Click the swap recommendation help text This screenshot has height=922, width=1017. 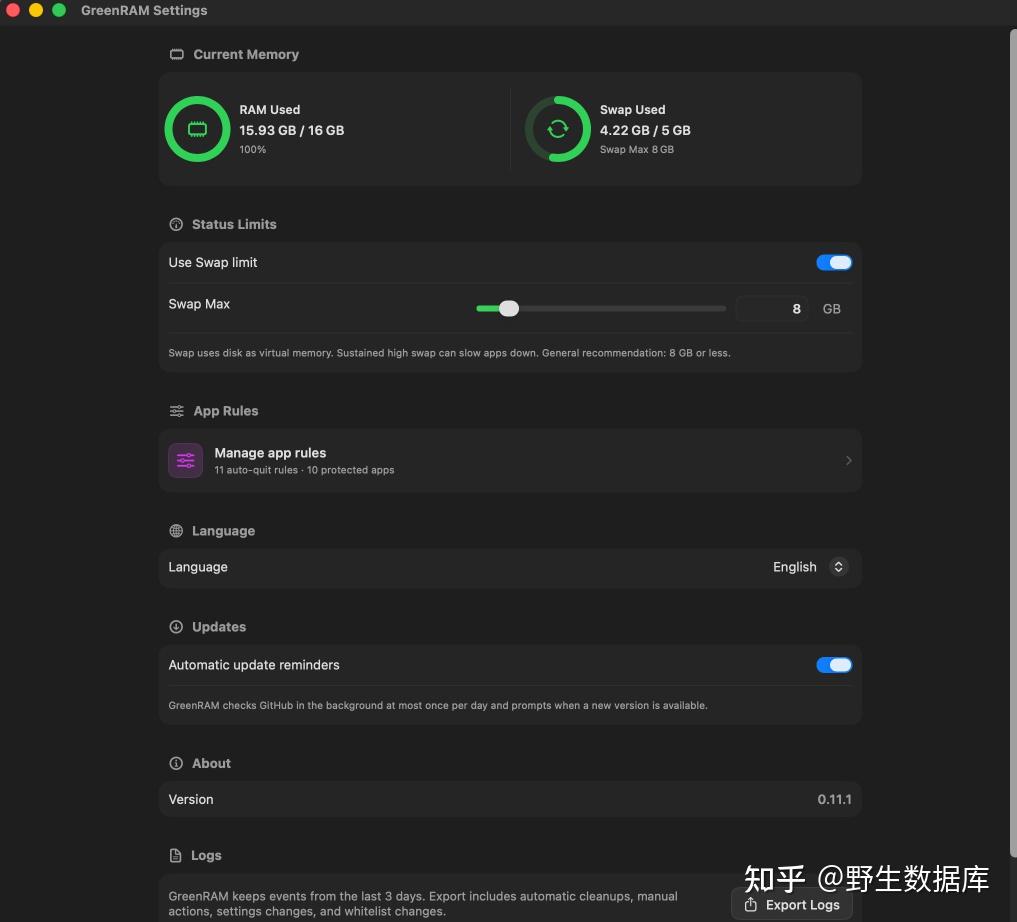tap(449, 353)
